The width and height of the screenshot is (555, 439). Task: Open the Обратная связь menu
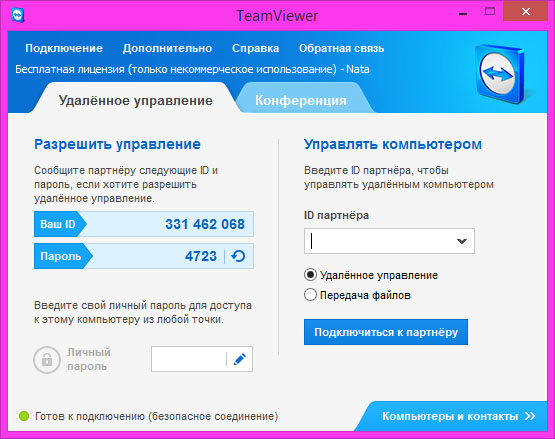coord(342,48)
